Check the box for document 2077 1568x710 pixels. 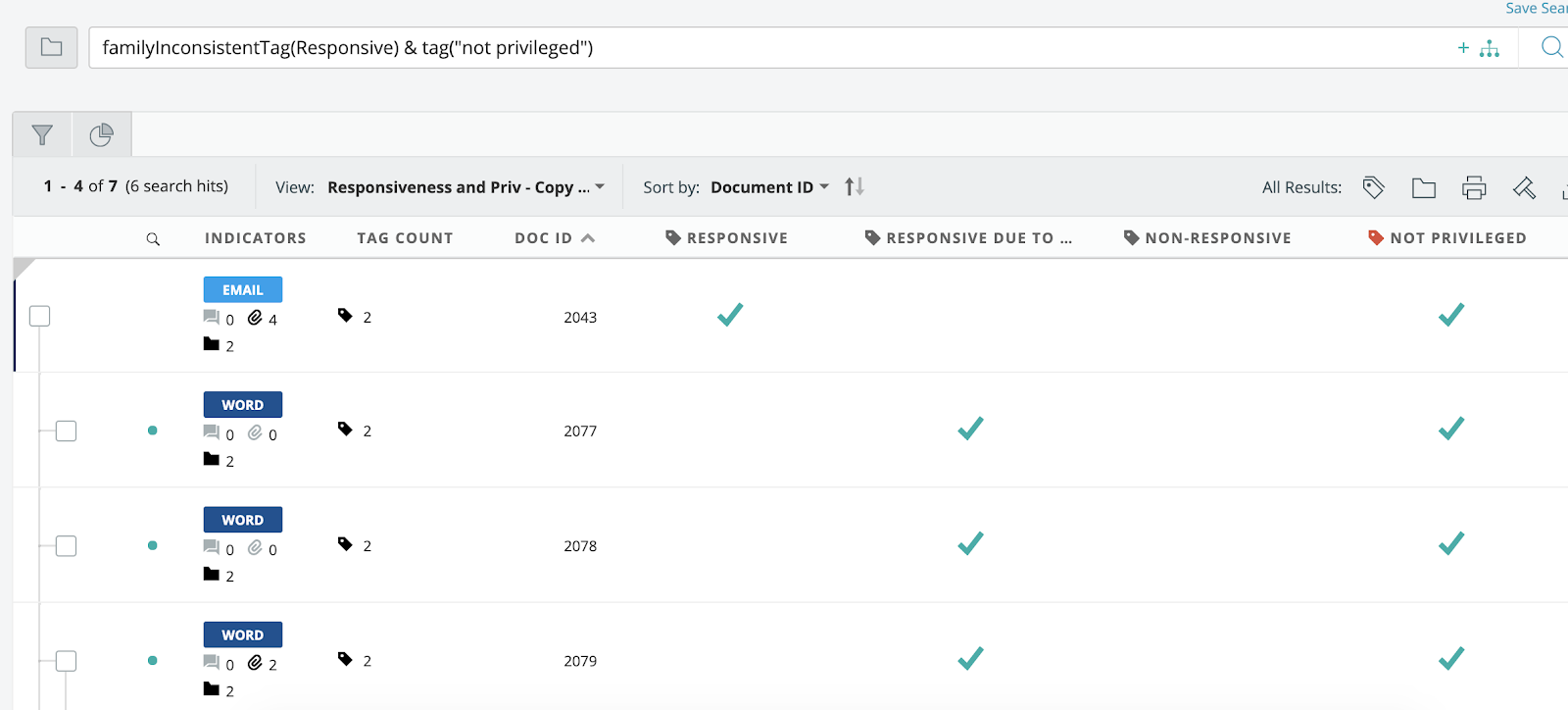(x=66, y=431)
